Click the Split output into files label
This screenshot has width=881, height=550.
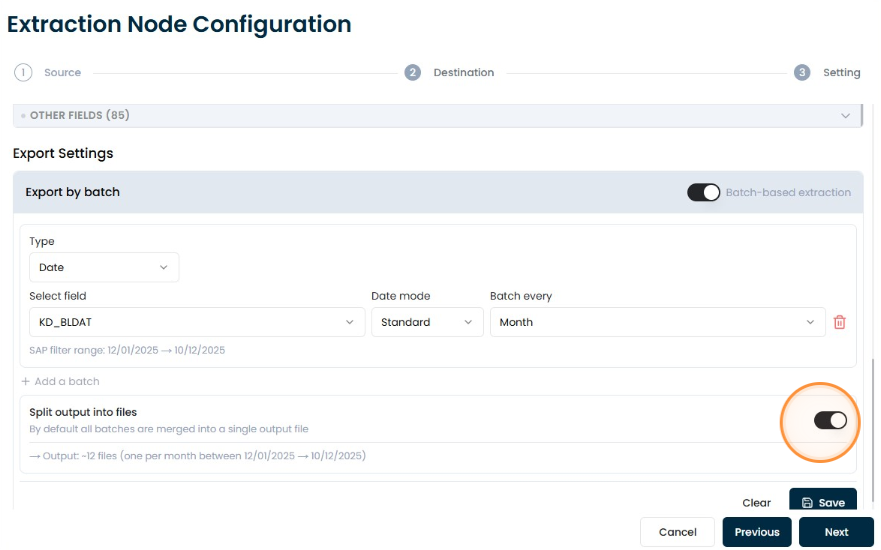point(83,412)
